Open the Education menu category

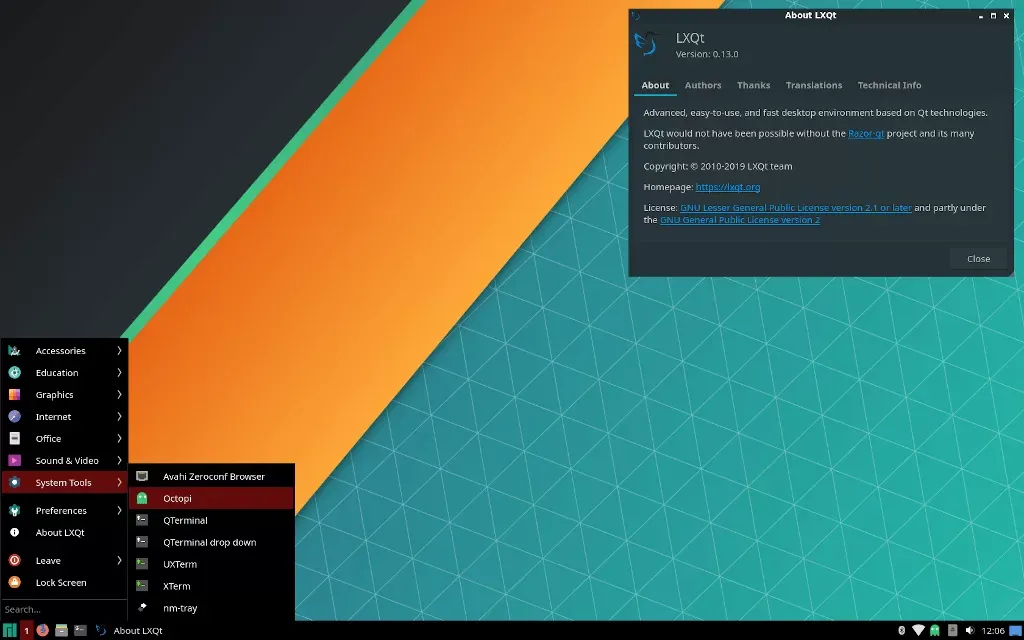(65, 372)
